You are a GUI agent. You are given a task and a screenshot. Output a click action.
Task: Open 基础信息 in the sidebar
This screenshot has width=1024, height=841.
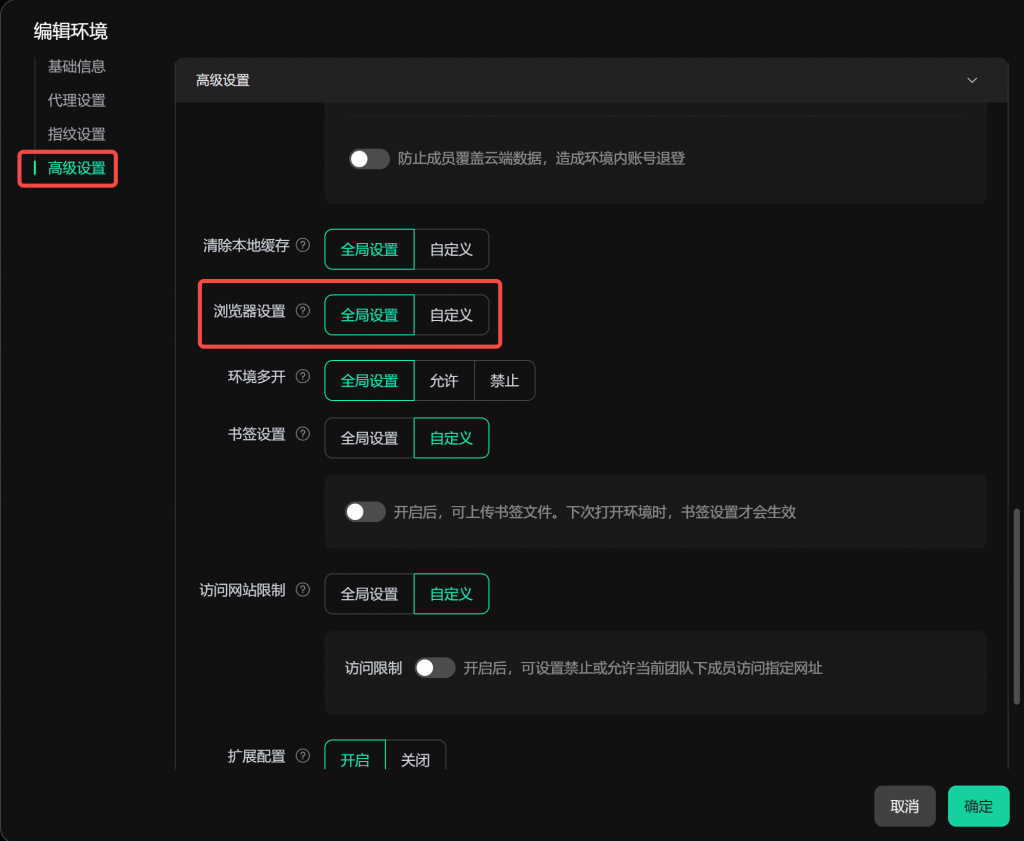77,66
